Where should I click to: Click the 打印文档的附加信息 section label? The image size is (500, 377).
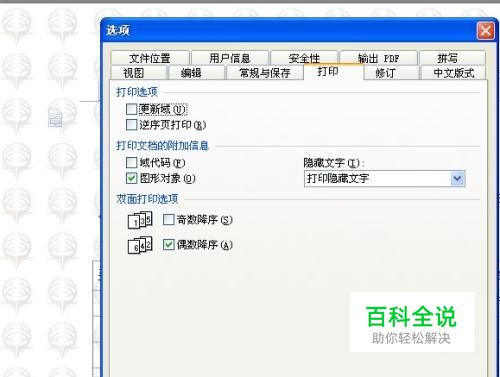pyautogui.click(x=162, y=146)
